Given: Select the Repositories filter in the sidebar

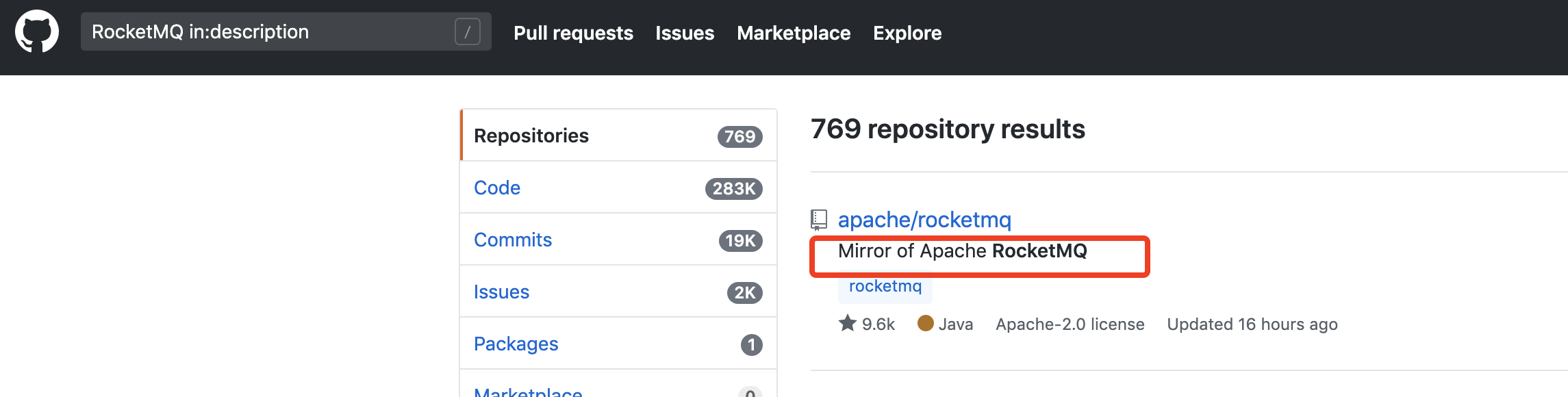Looking at the screenshot, I should (531, 136).
